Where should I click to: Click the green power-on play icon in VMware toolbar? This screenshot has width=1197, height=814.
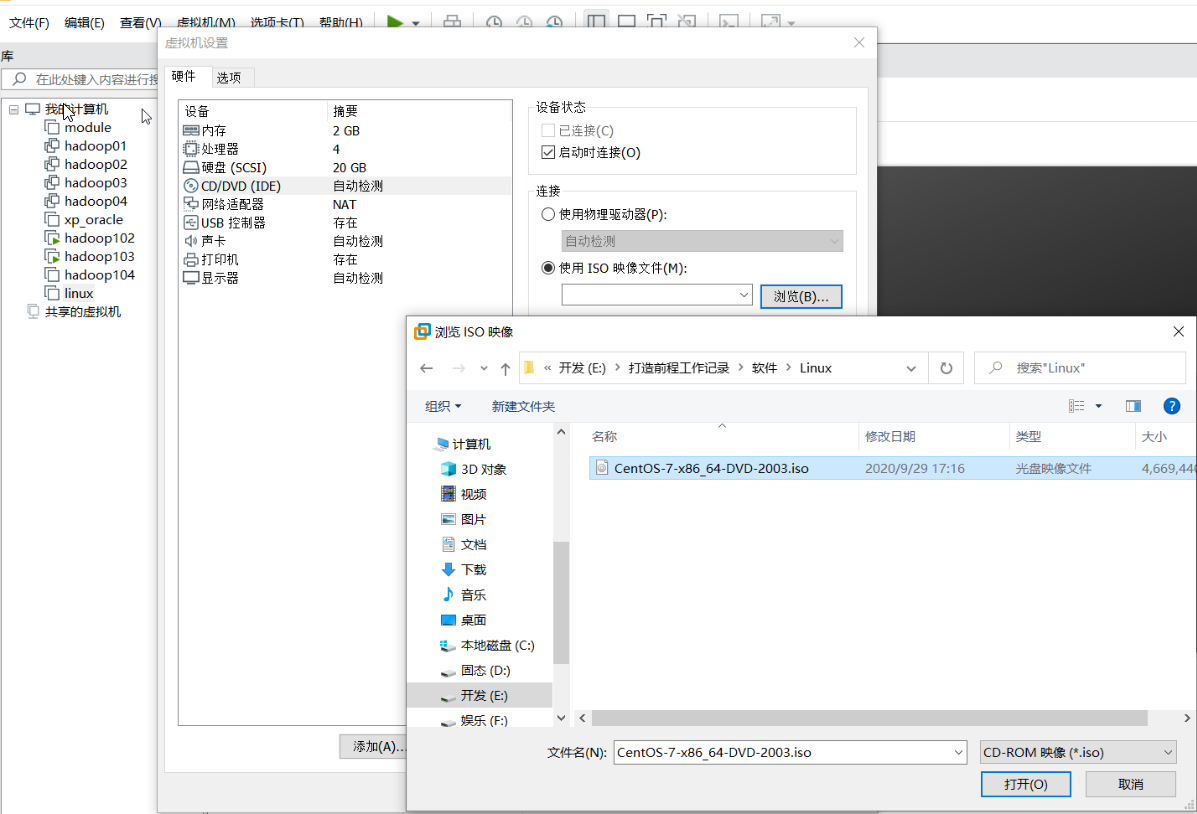tap(395, 22)
